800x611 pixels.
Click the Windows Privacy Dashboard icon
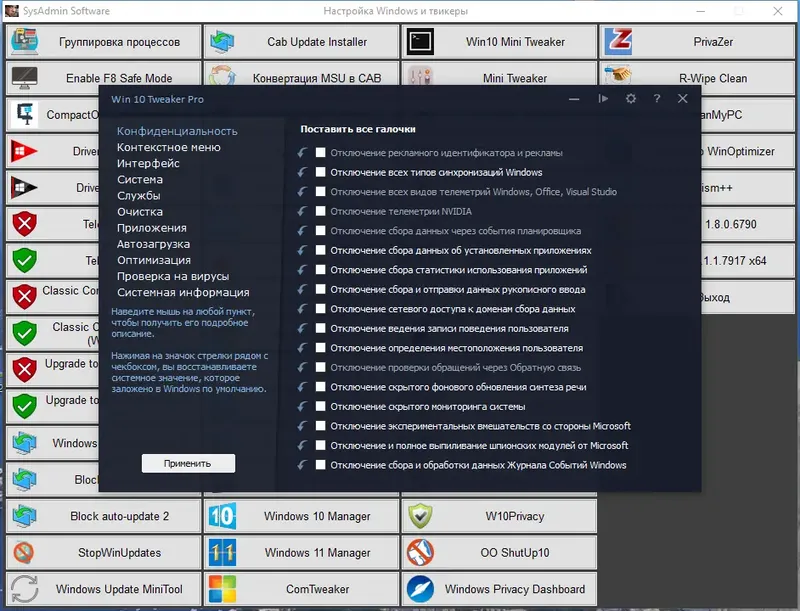418,588
